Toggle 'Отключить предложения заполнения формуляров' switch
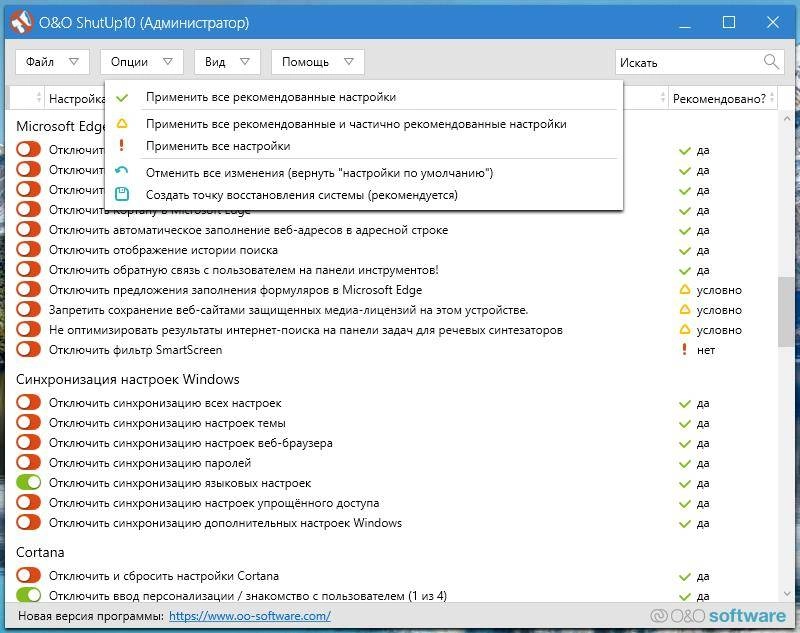Screen dimensions: 800x633 [28, 289]
